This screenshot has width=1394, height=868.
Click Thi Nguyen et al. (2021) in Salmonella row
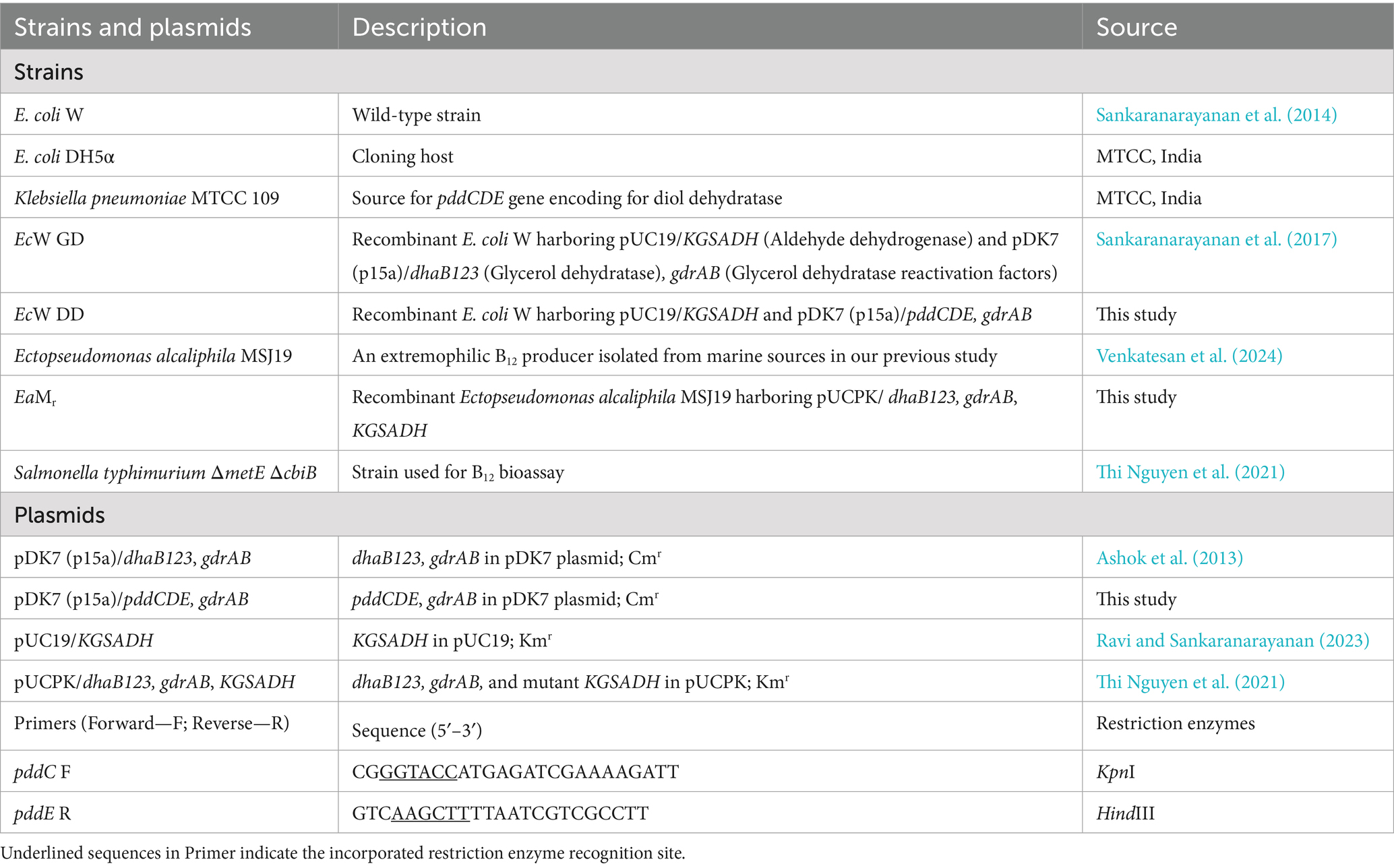[x=1190, y=472]
